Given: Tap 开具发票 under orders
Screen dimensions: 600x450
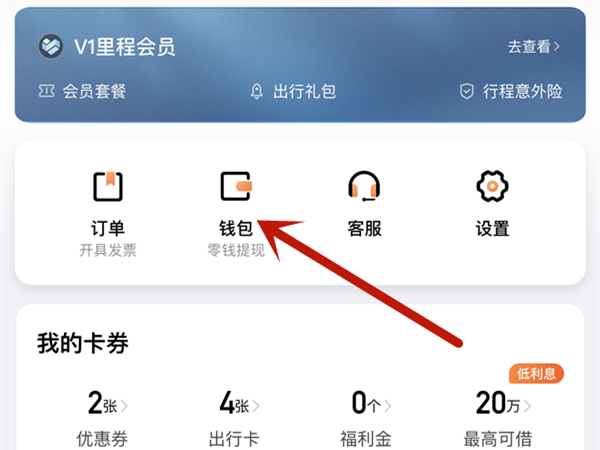Looking at the screenshot, I should pyautogui.click(x=108, y=250).
